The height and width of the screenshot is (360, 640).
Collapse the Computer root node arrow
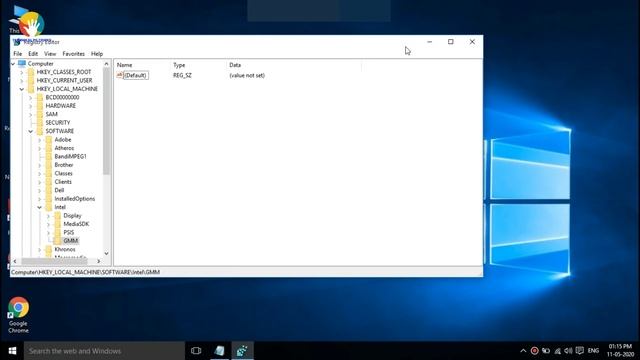pos(13,64)
